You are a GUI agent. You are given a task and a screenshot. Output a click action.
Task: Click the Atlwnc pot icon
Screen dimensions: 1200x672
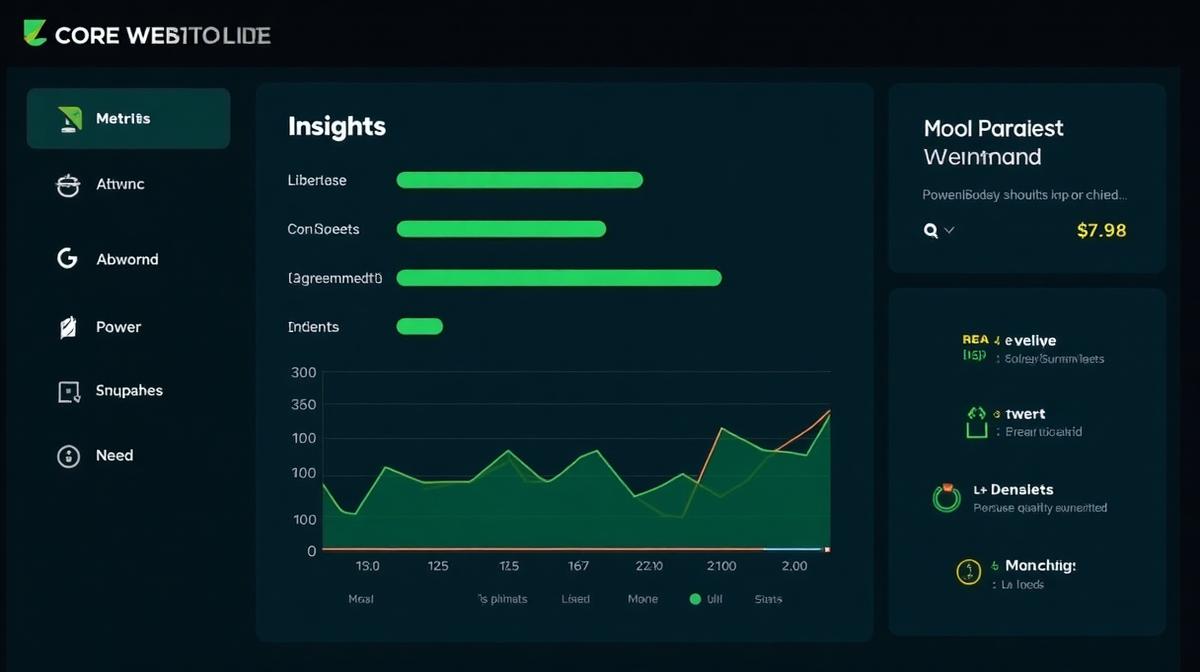[67, 184]
